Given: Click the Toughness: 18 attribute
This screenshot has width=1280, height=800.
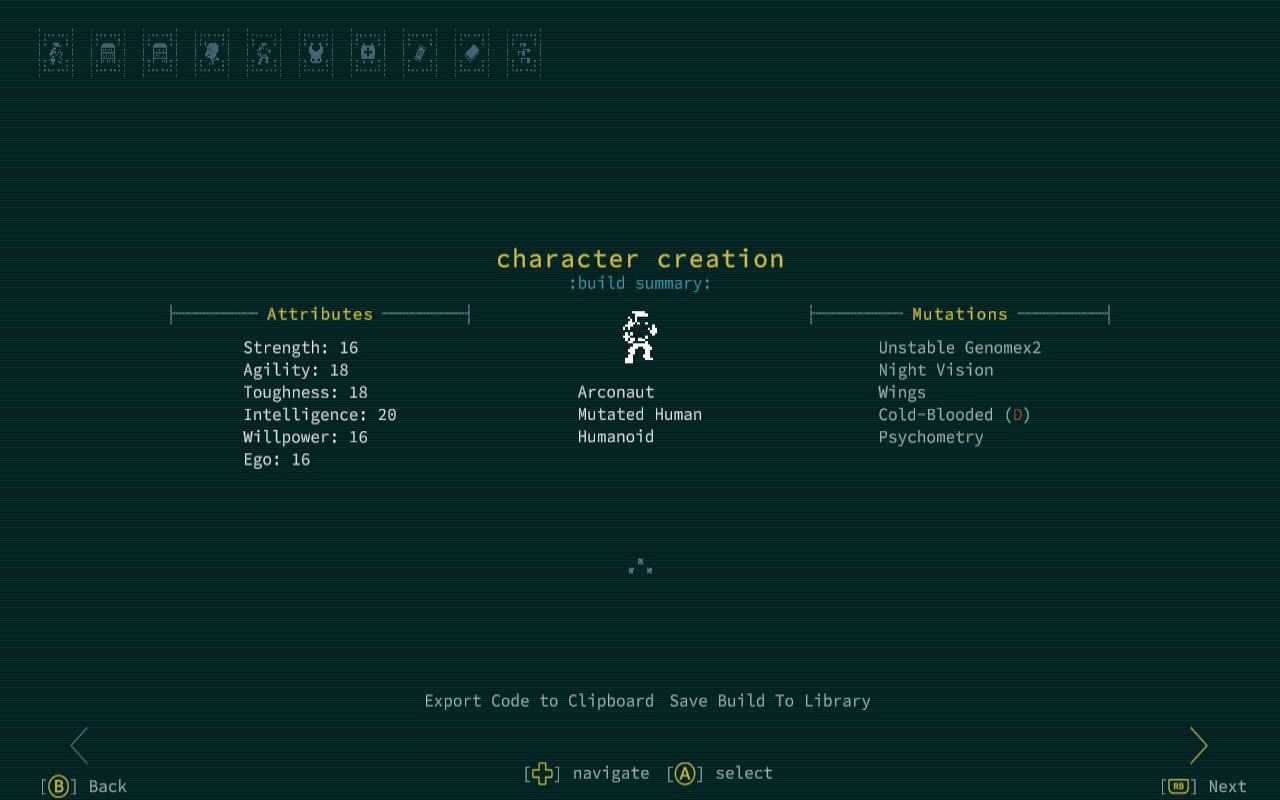Looking at the screenshot, I should [x=306, y=393].
